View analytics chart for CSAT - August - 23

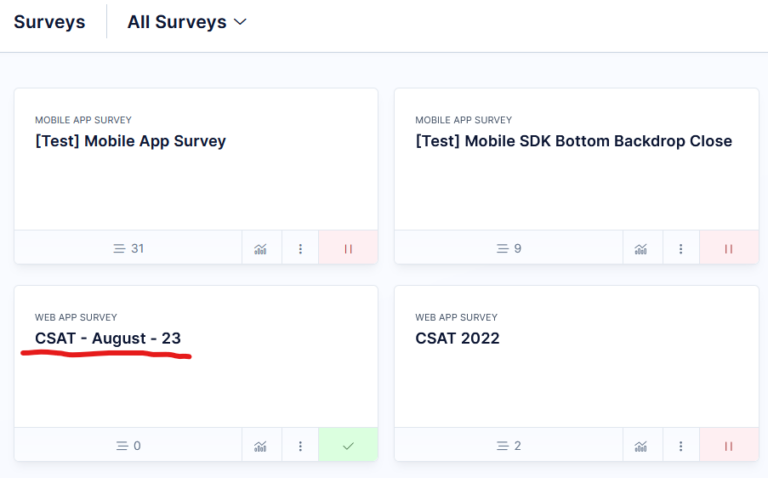pos(261,445)
